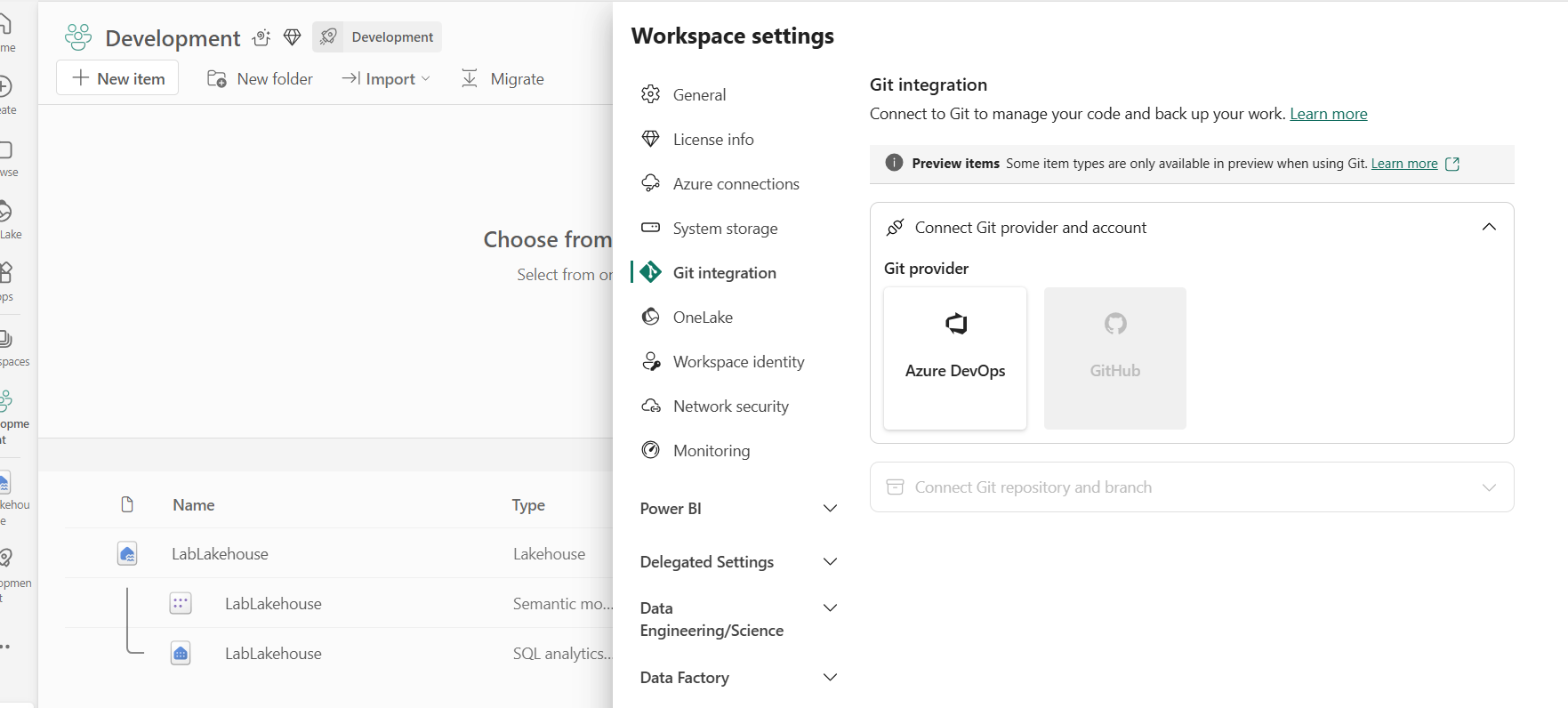1568x708 pixels.
Task: Open the LabLakehouse Lakehouse item
Action: click(x=220, y=554)
